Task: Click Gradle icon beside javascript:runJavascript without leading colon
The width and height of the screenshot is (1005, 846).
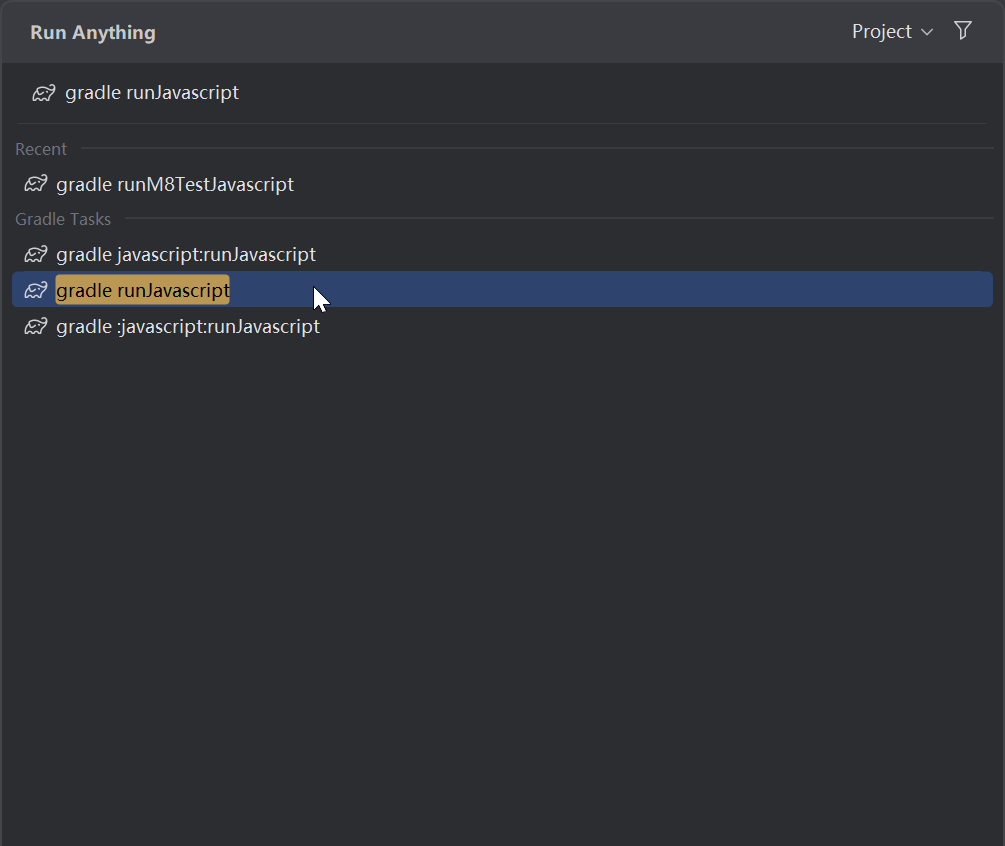Action: click(35, 254)
